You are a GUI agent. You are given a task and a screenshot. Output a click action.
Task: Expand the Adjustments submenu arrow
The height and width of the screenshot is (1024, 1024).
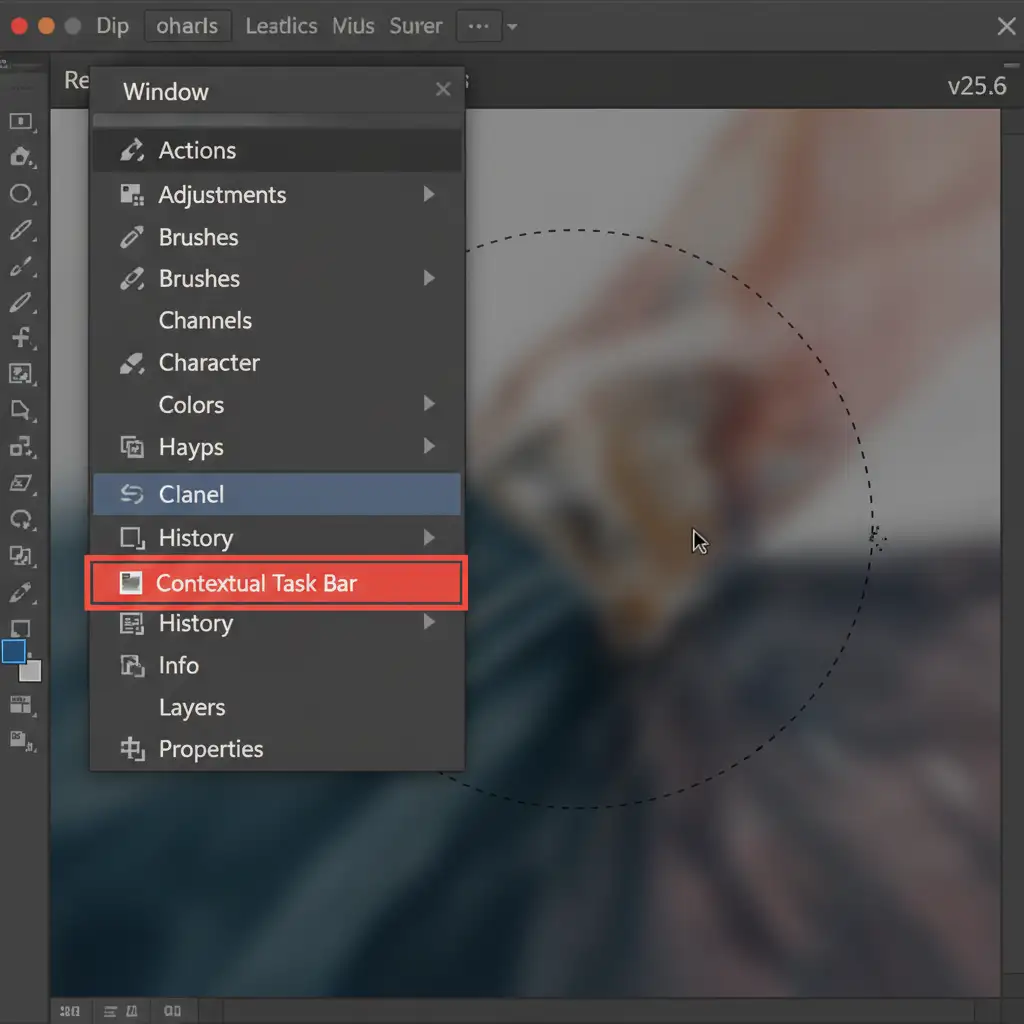coord(429,194)
